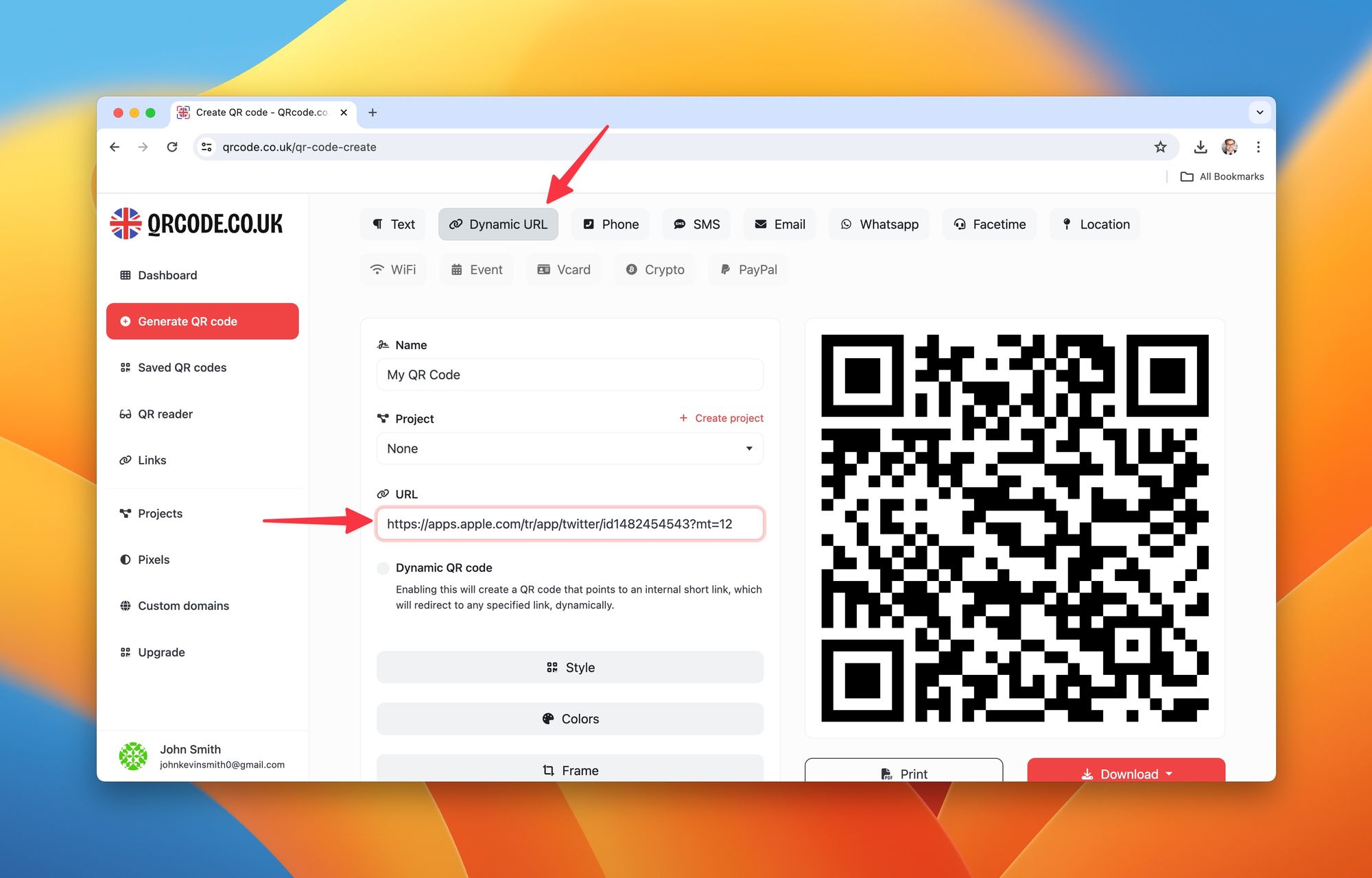
Task: Open the QR reader page
Action: click(x=202, y=414)
